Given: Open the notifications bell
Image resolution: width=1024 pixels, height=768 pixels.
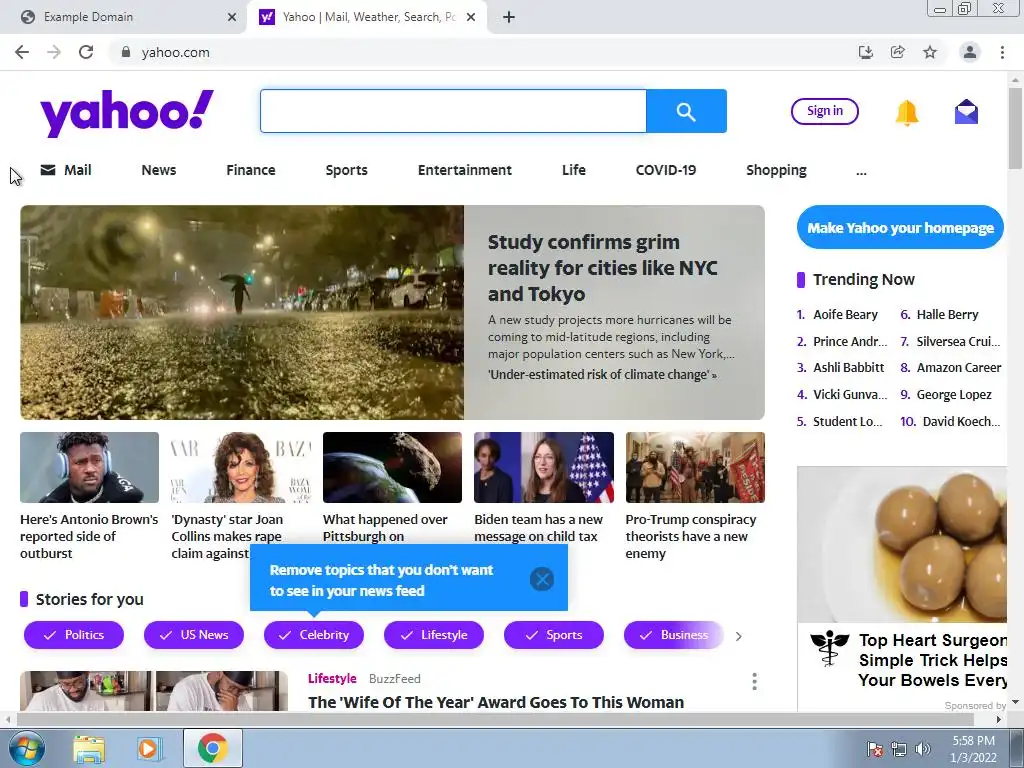Looking at the screenshot, I should (x=906, y=112).
